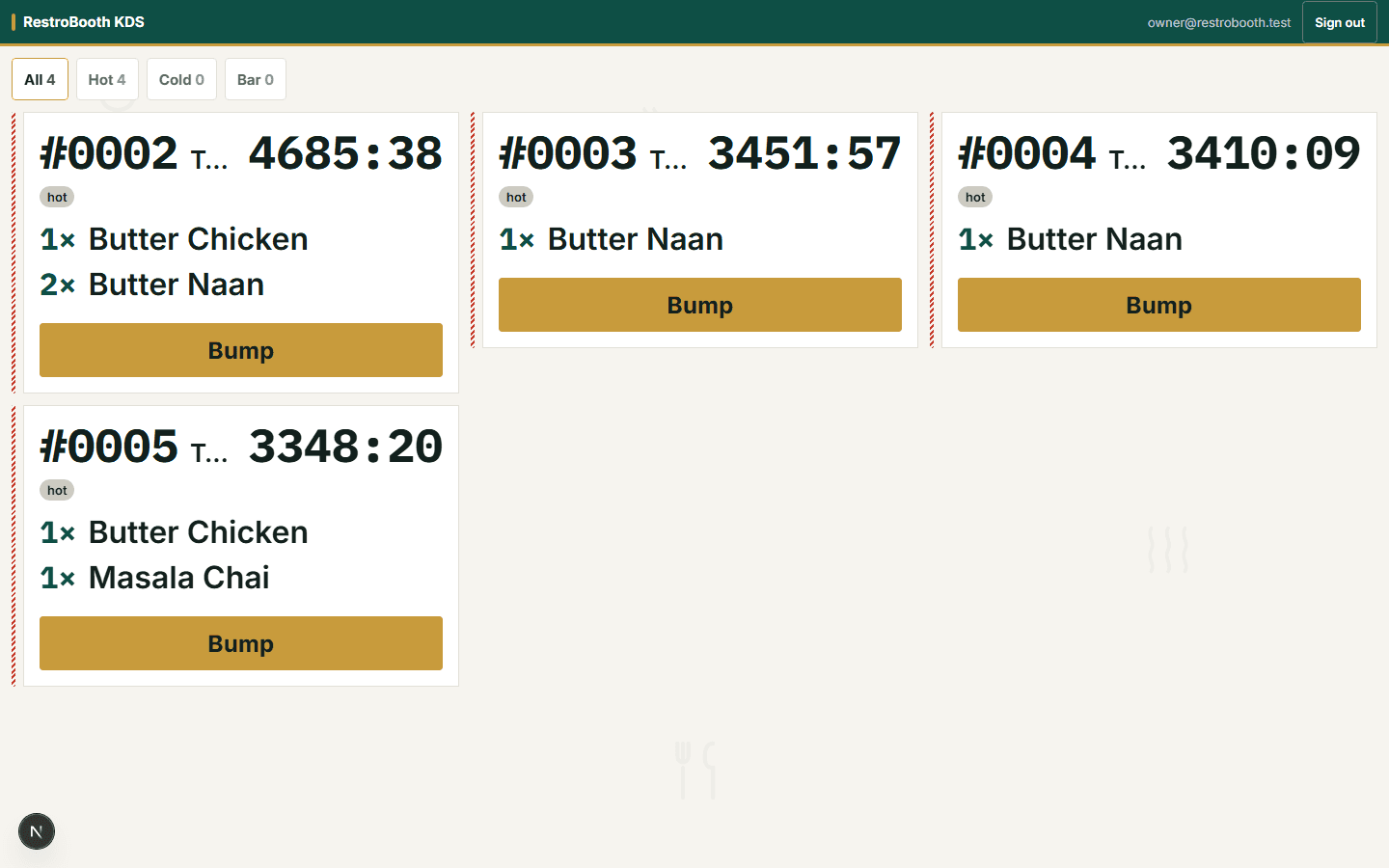
Task: Click the RestroBooth KDS title
Action: coord(84,22)
